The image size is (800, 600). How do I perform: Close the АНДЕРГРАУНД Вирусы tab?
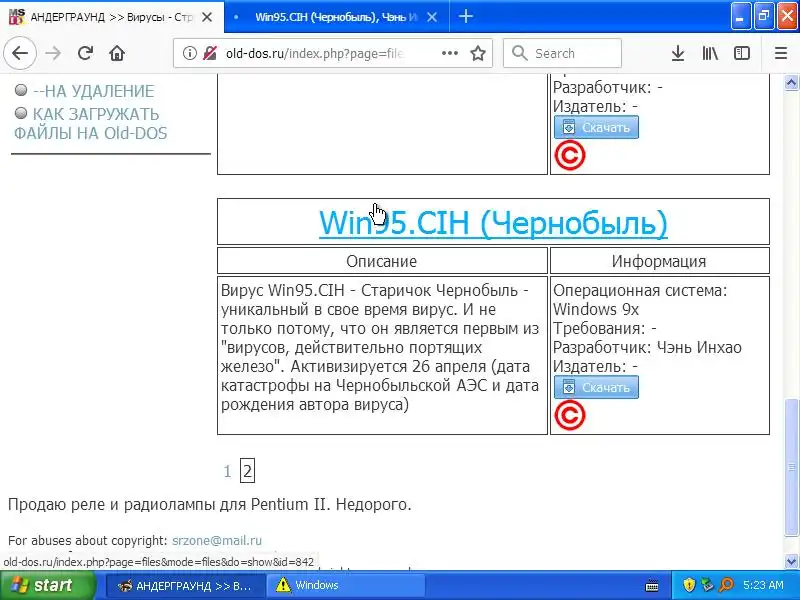point(207,17)
